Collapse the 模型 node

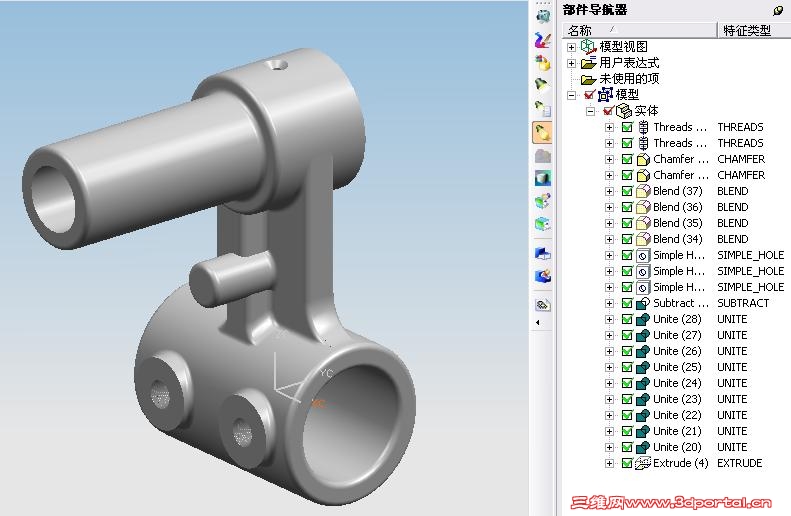pos(572,95)
